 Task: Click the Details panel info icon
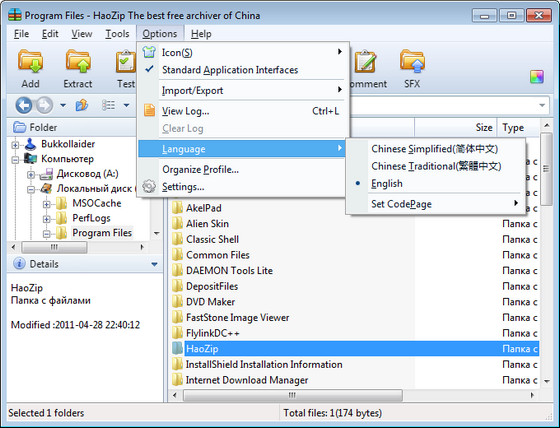[x=19, y=264]
